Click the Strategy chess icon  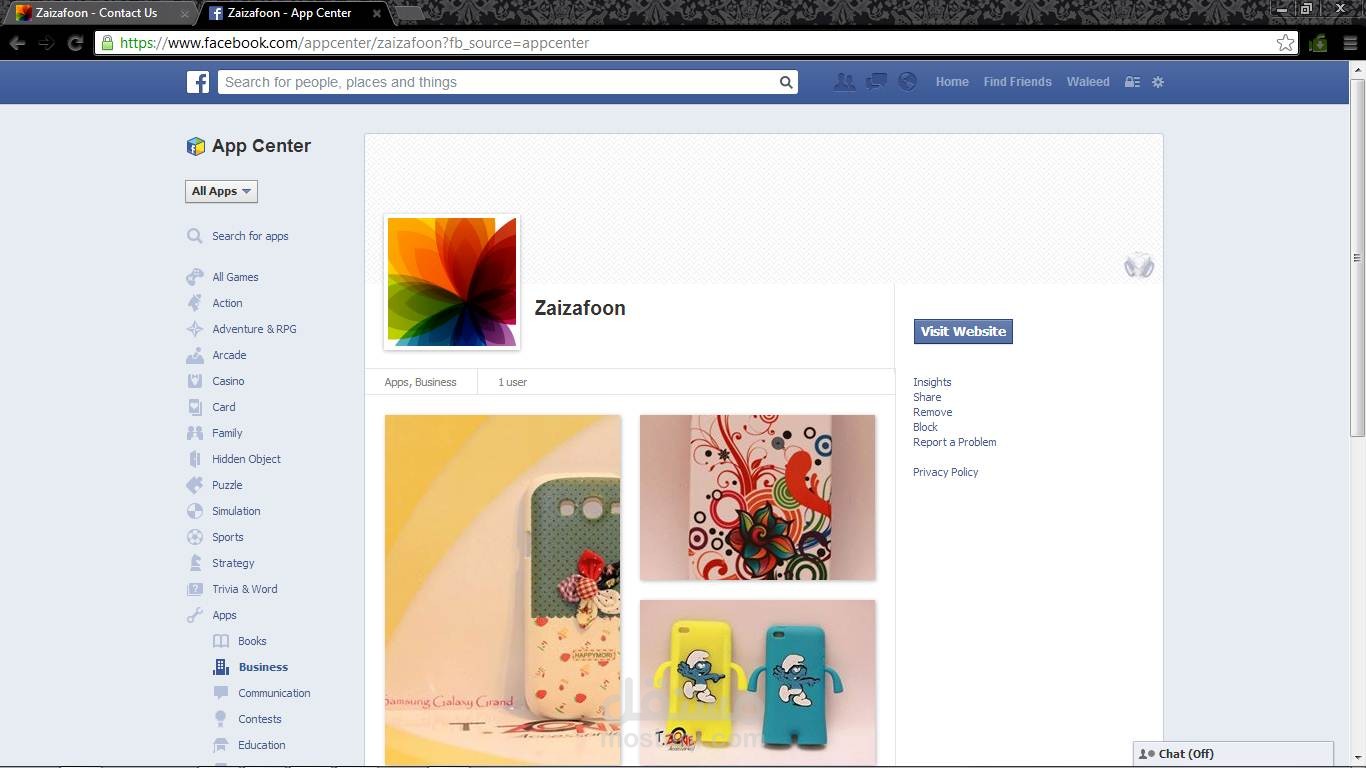point(195,563)
